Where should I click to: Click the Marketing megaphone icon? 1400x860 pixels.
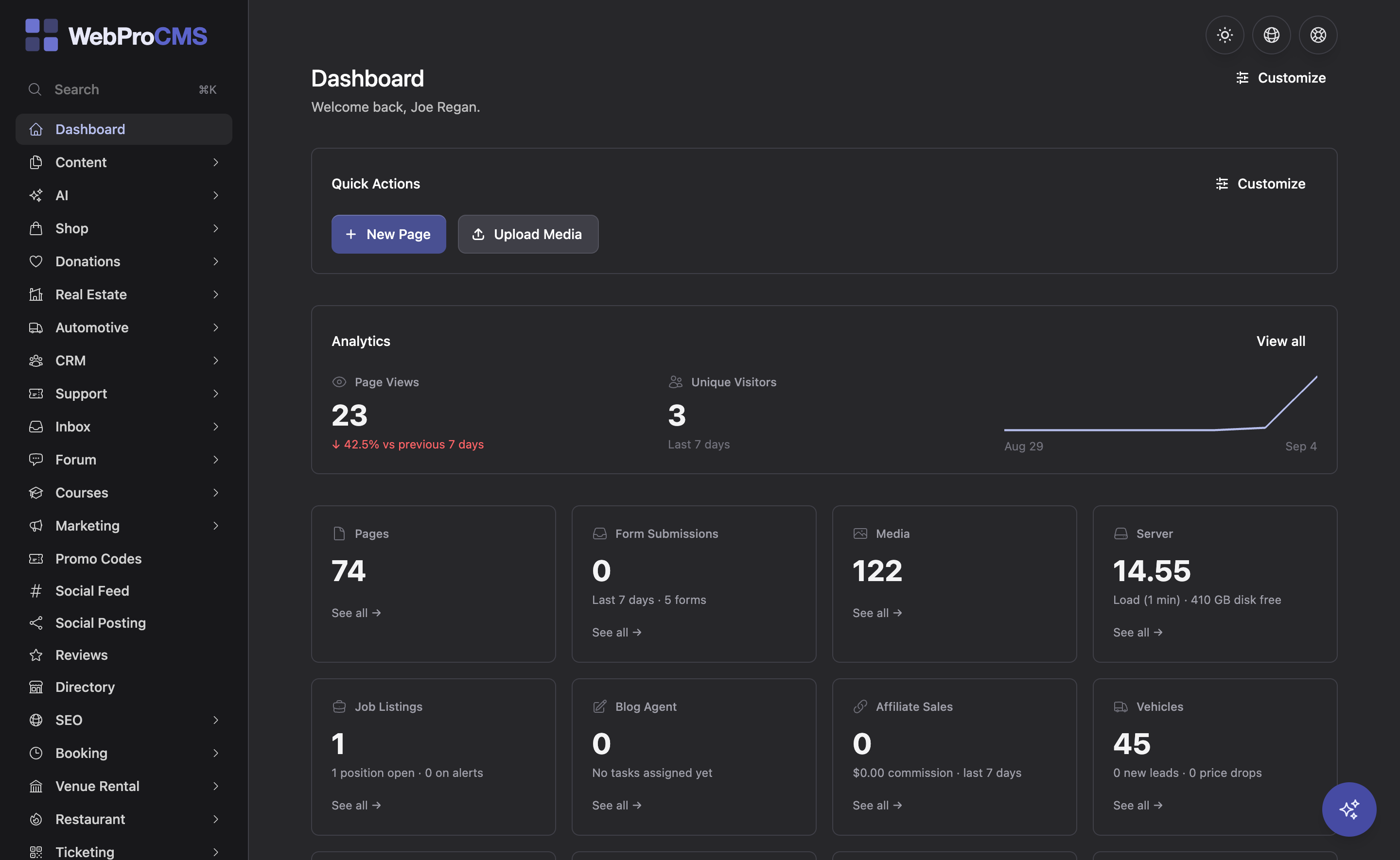36,526
